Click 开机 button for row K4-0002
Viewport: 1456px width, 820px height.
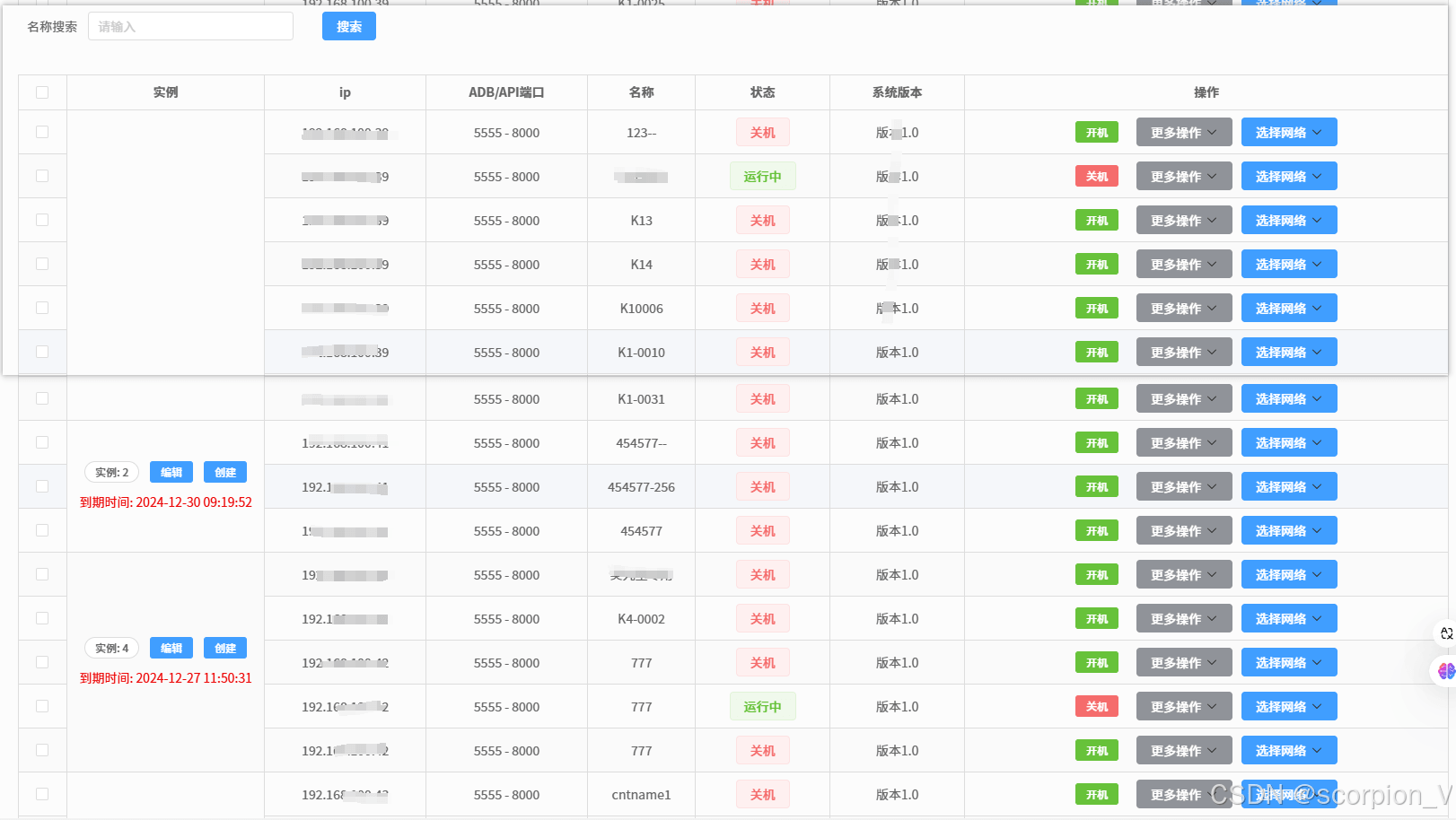[1097, 618]
